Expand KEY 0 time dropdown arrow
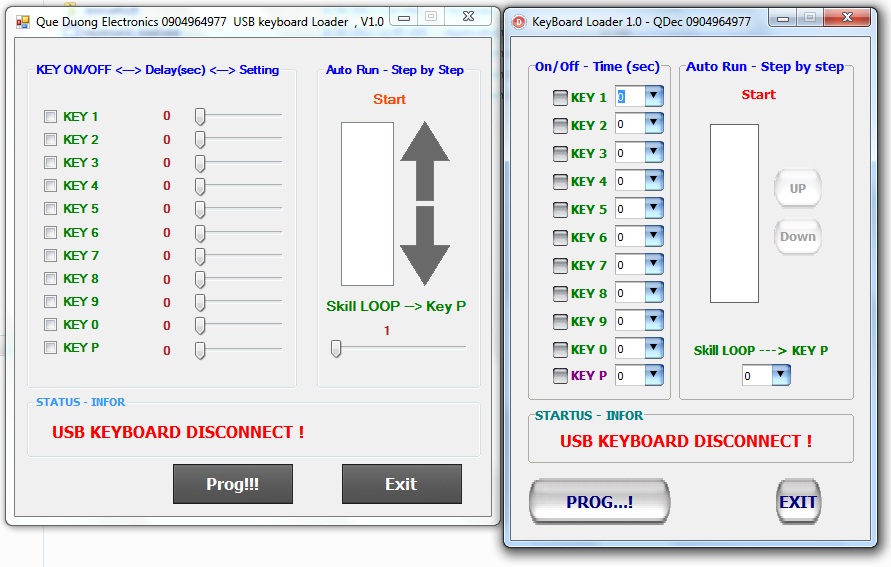This screenshot has height=567, width=891. (x=654, y=348)
